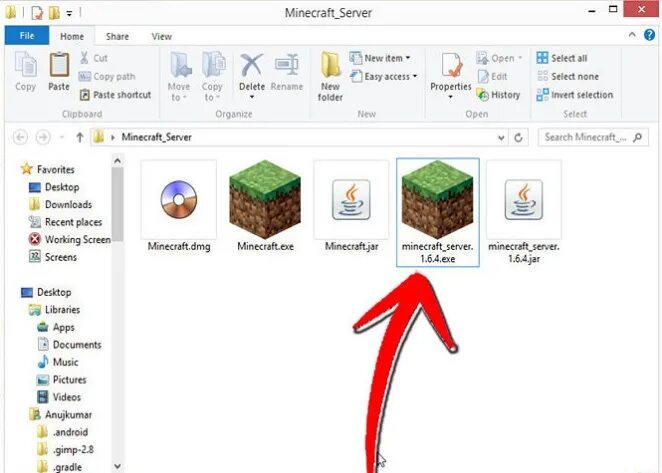Open the Anujkumar user folder
This screenshot has height=473, width=662.
[x=61, y=415]
